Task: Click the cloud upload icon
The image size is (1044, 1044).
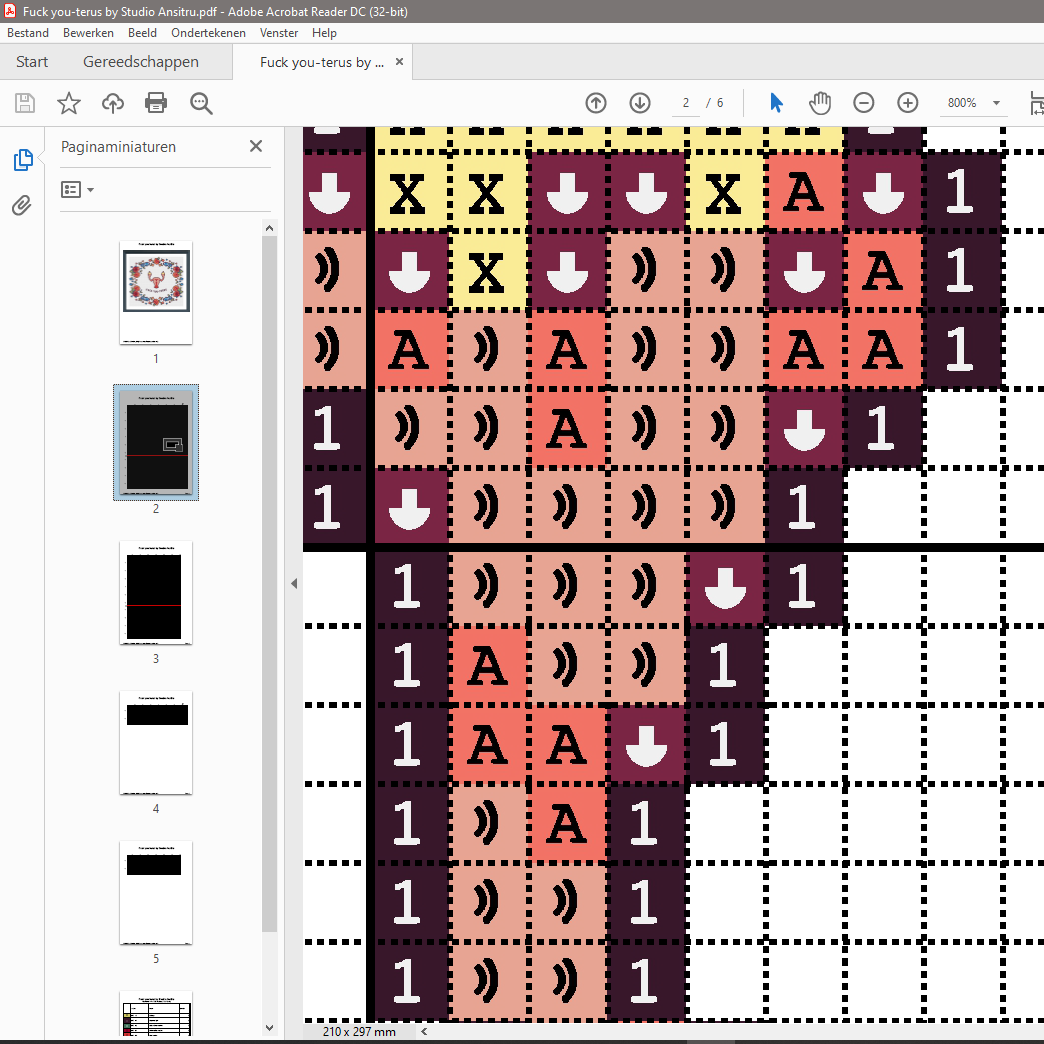Action: click(x=113, y=103)
